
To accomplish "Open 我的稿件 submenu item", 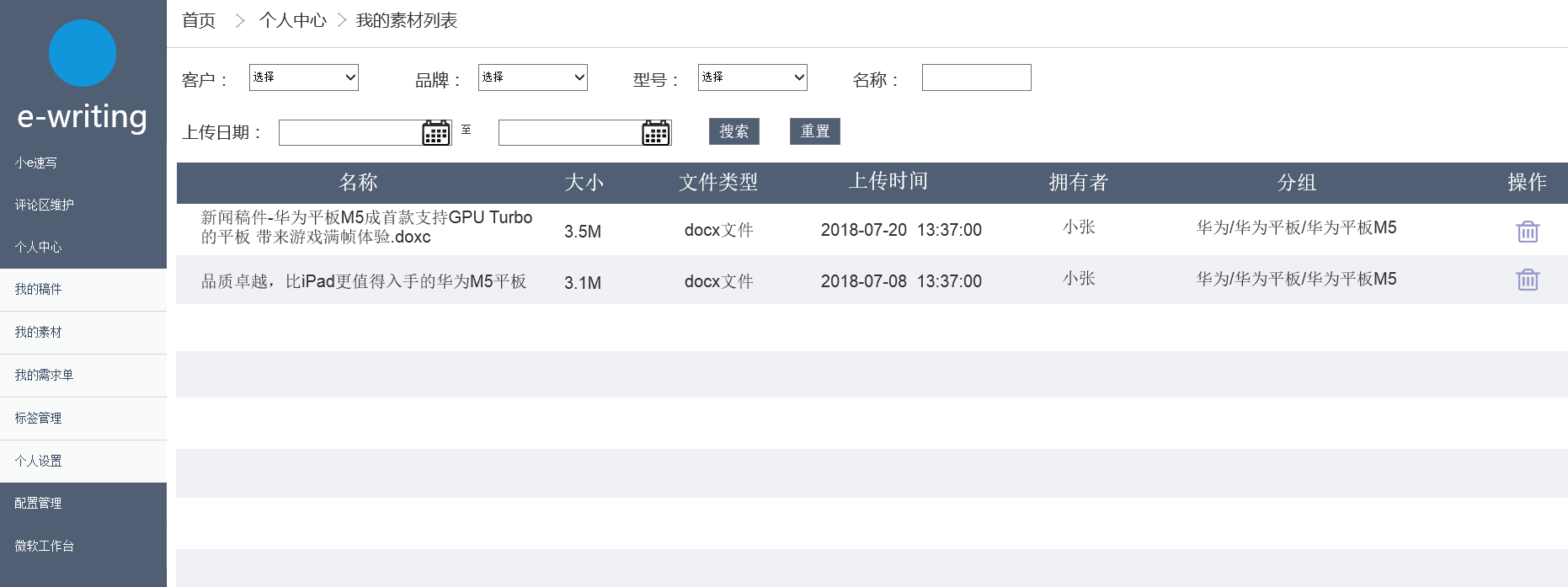I will tap(83, 290).
